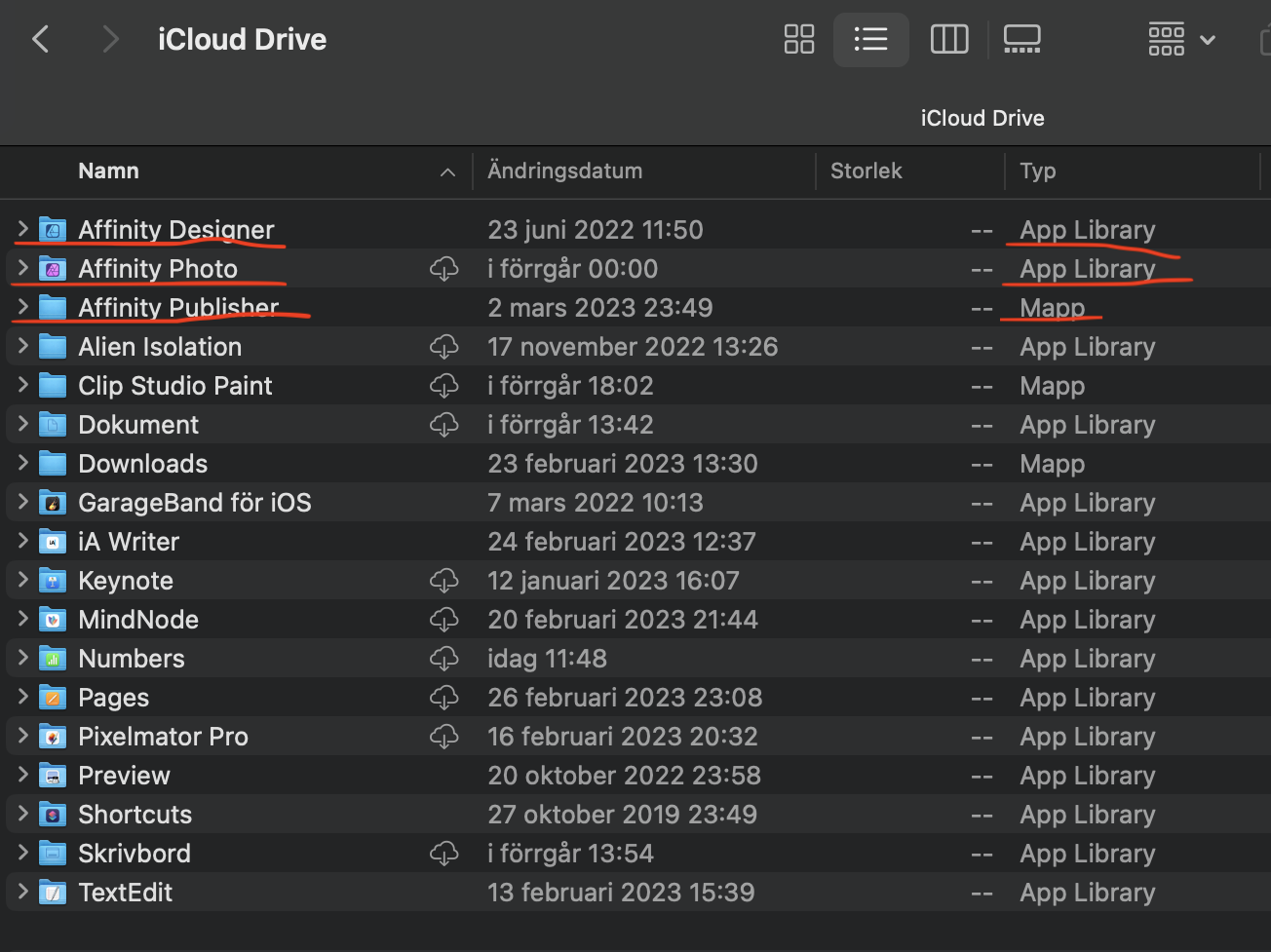Expand the iA Writer folder
Image resolution: width=1271 pixels, height=952 pixels.
(22, 541)
